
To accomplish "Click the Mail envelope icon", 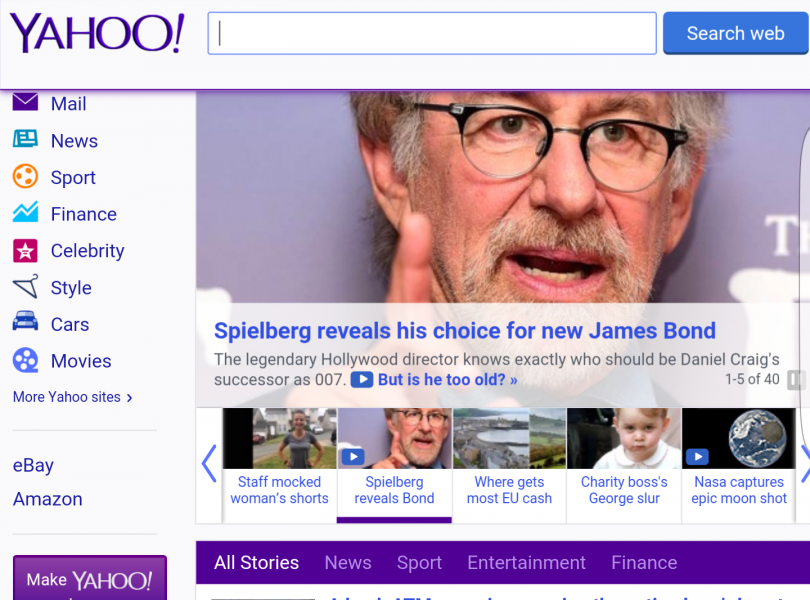I will tap(25, 102).
